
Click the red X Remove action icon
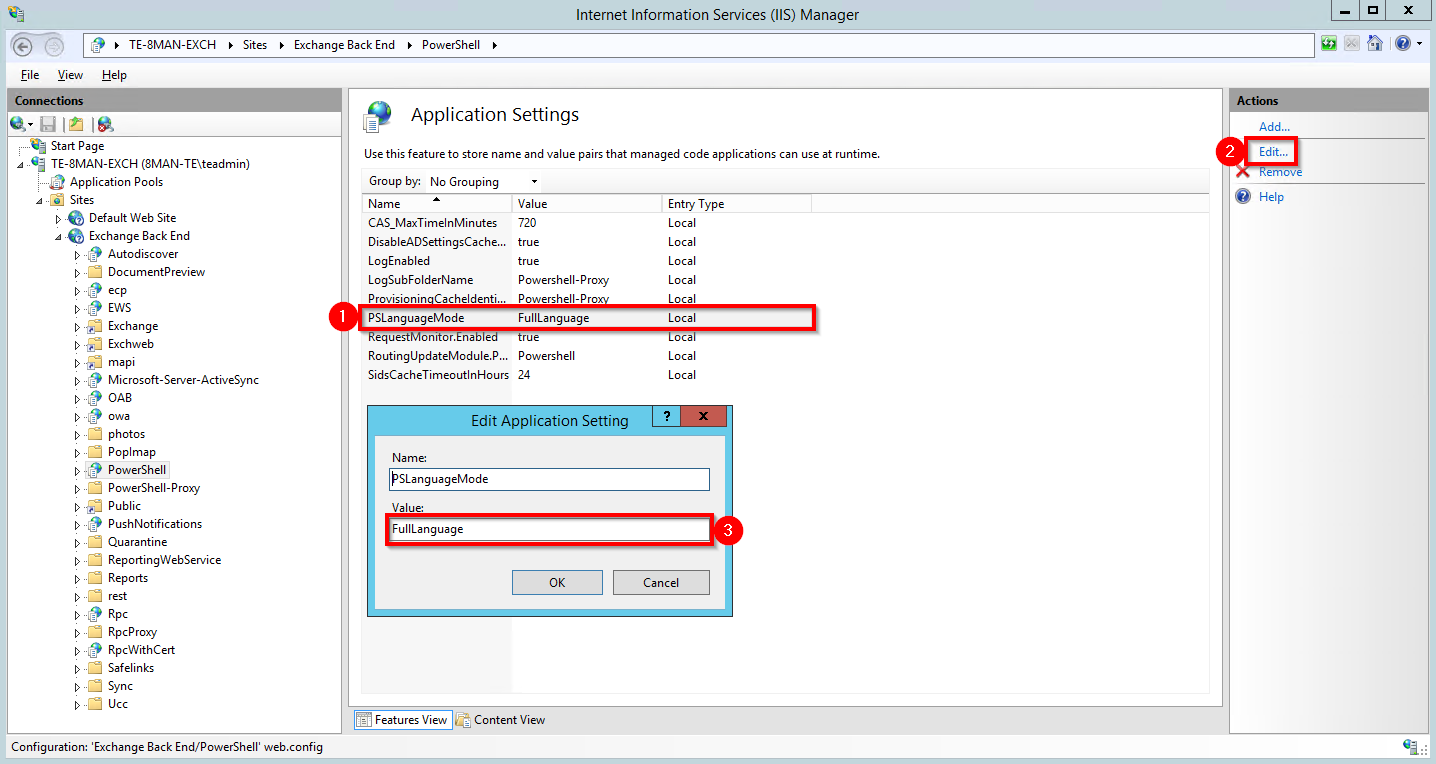[1243, 172]
